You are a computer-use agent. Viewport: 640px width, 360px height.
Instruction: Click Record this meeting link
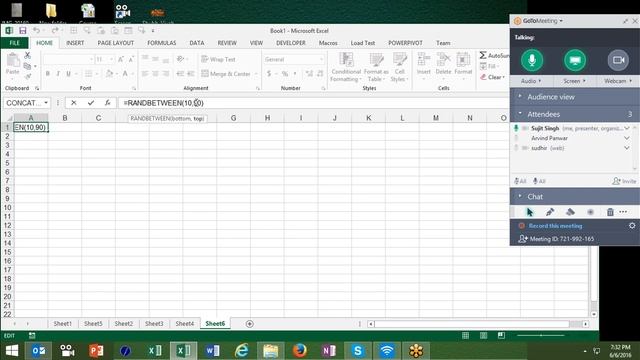pos(555,226)
